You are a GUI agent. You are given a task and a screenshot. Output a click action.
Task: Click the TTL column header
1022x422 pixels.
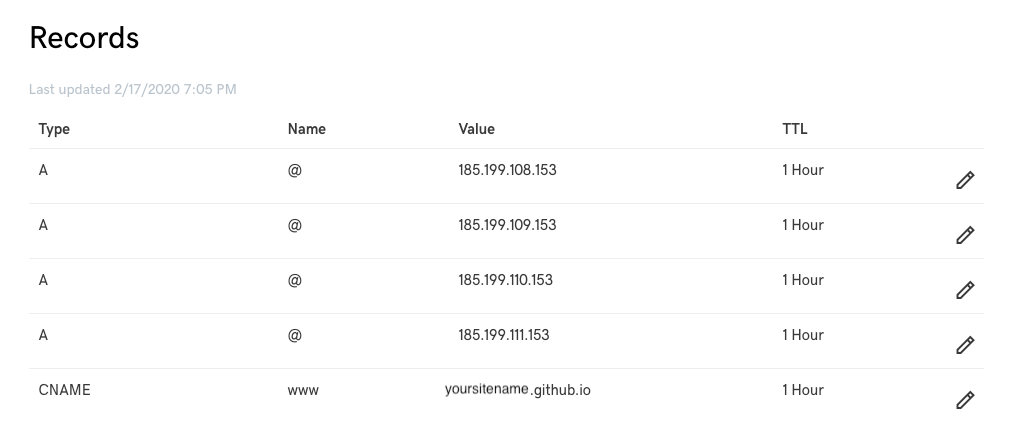pos(795,129)
